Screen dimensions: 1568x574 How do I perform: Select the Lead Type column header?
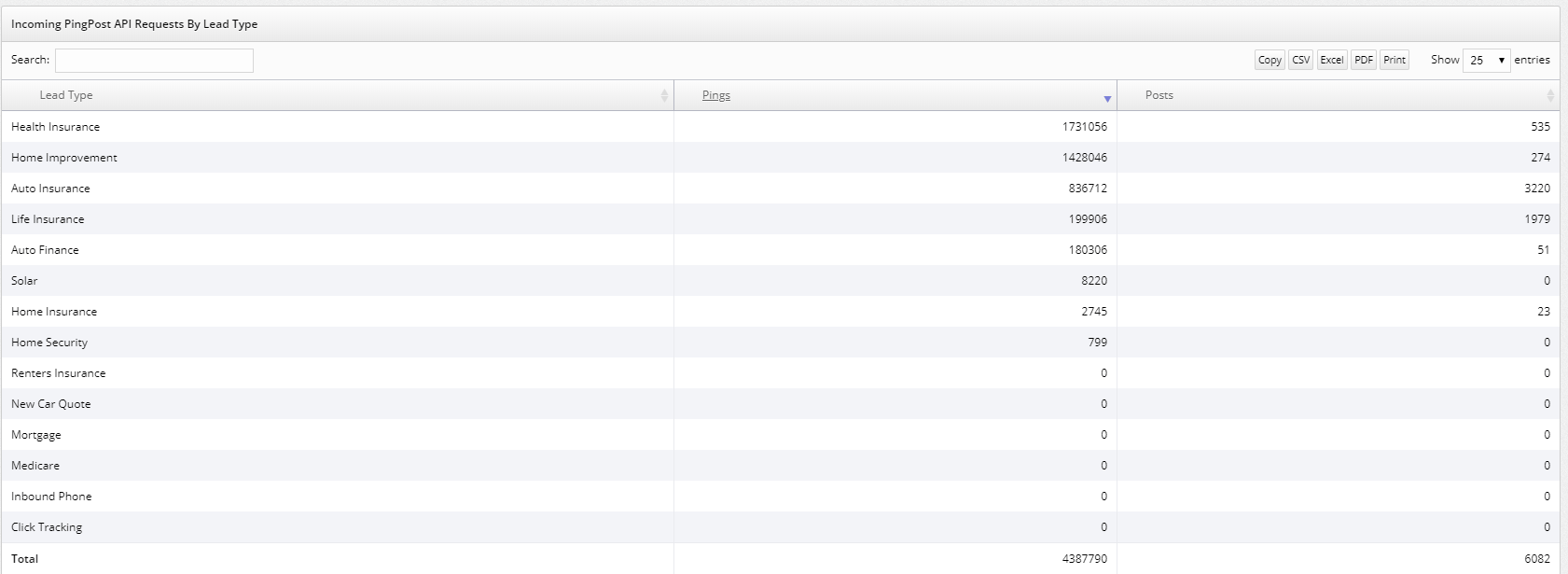click(x=66, y=95)
